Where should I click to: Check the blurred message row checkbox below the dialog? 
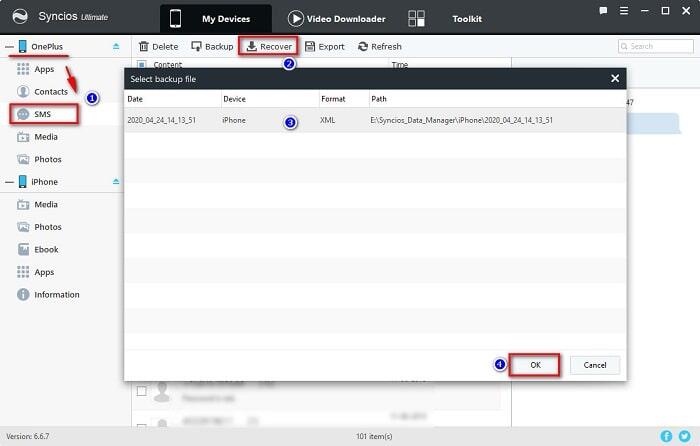[x=142, y=391]
